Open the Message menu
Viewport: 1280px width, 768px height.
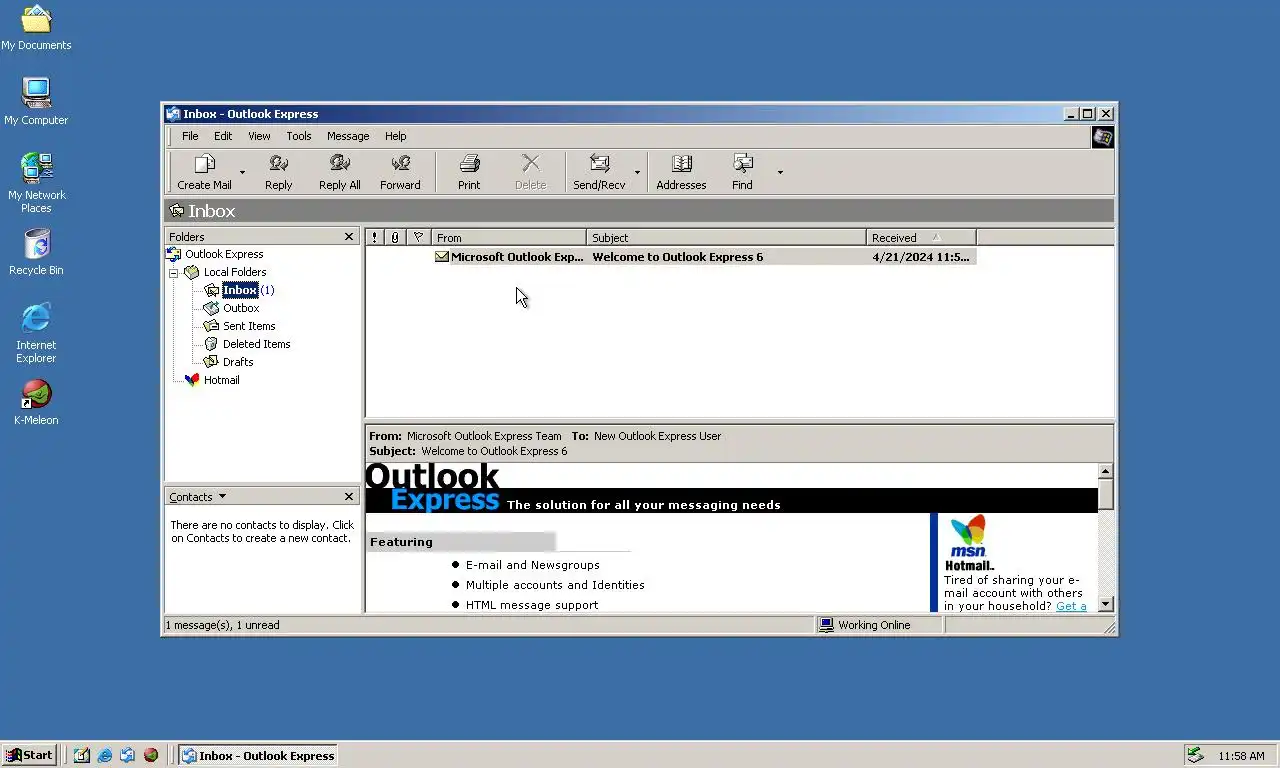tap(348, 136)
